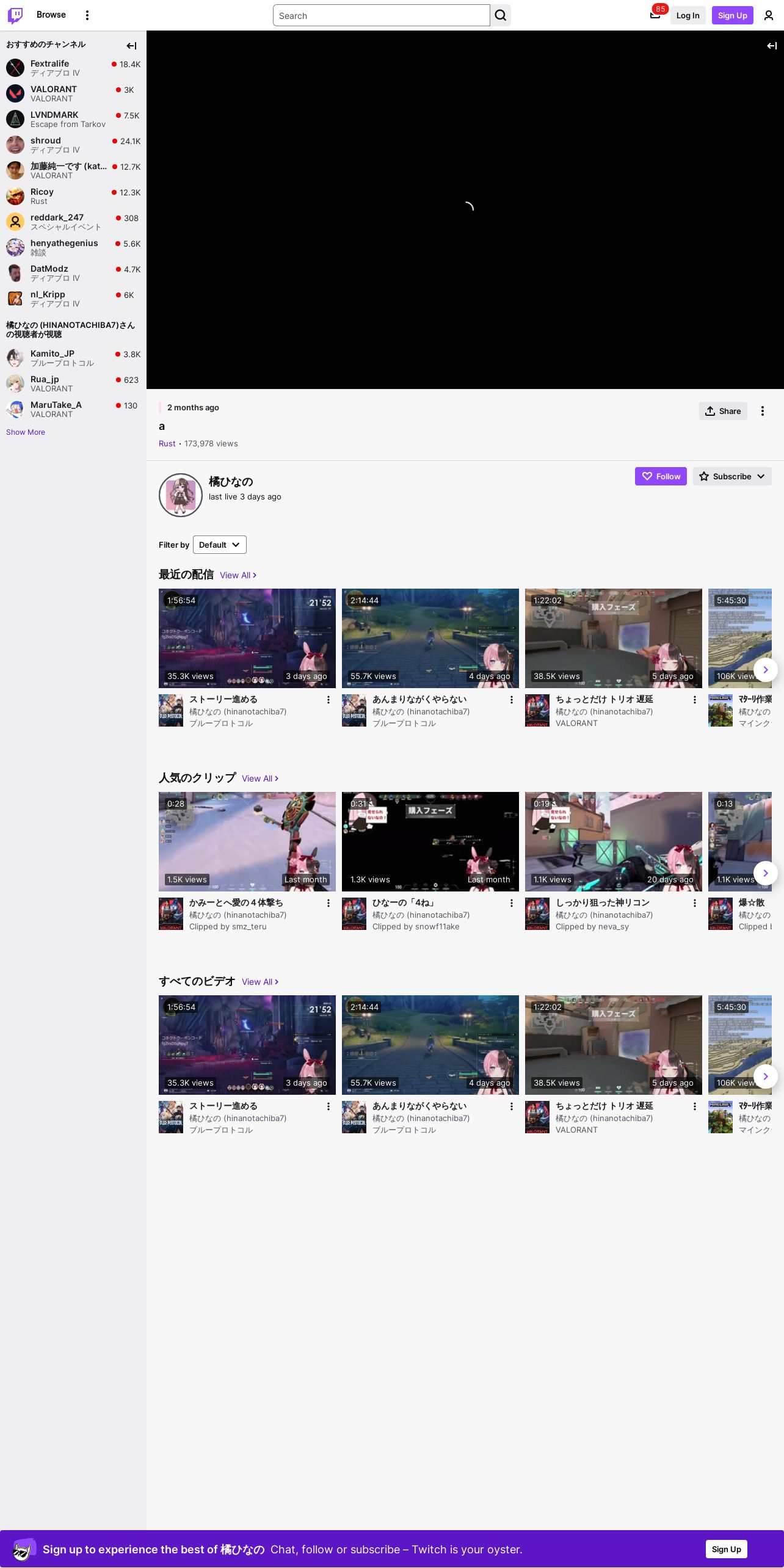The width and height of the screenshot is (784, 1568).
Task: Open reddark_247 channel in sidebar
Action: pos(73,222)
